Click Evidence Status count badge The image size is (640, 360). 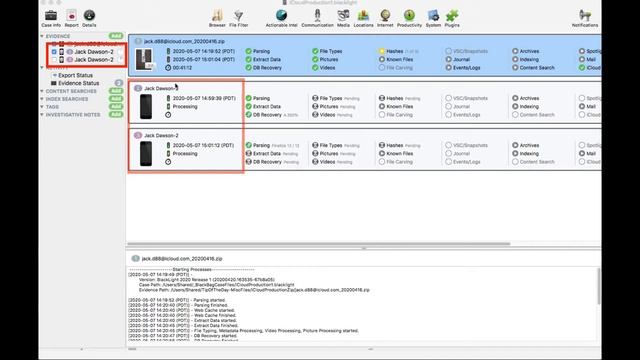pyautogui.click(x=119, y=83)
